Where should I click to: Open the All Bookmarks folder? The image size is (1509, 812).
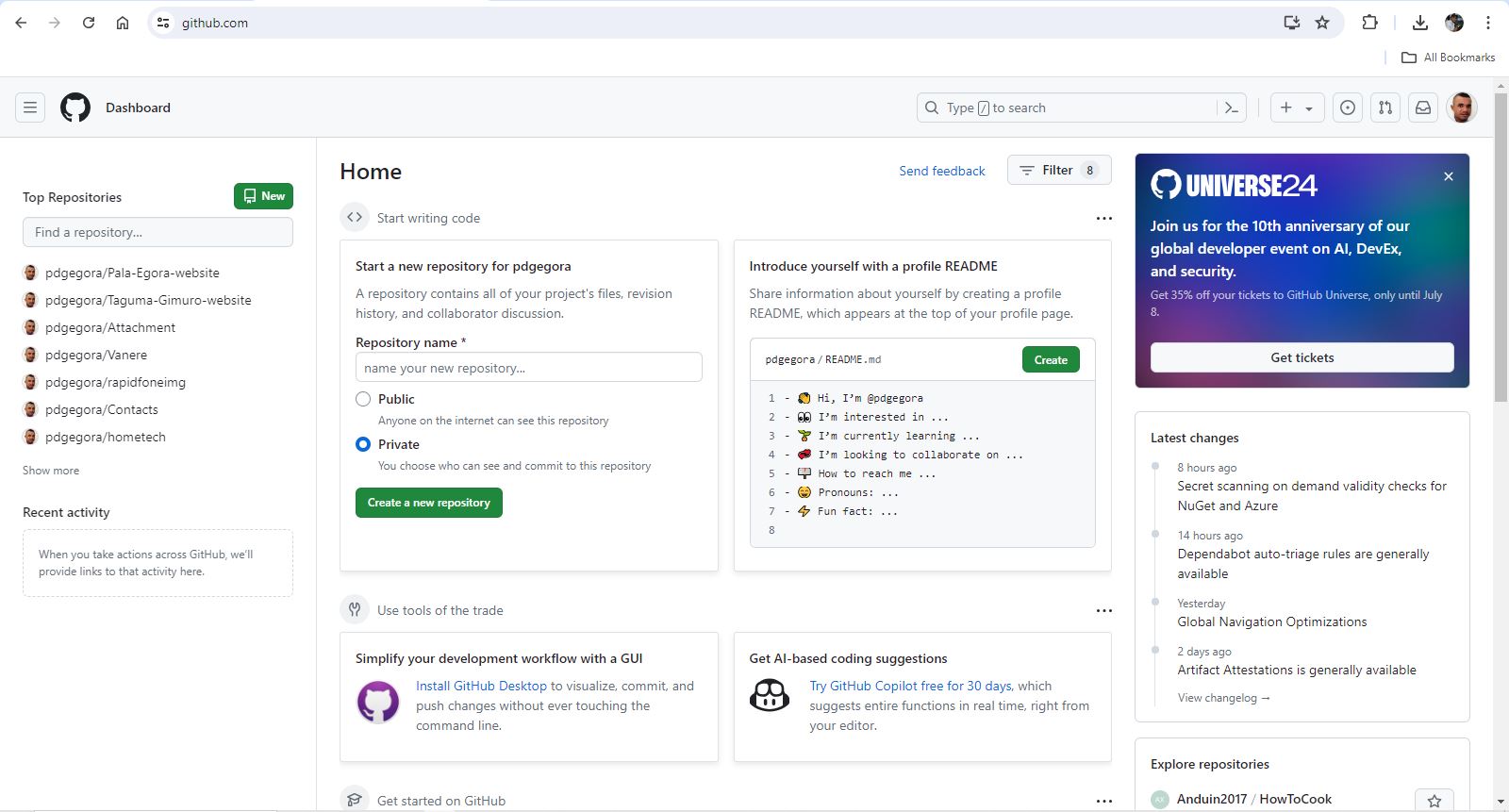pos(1449,58)
